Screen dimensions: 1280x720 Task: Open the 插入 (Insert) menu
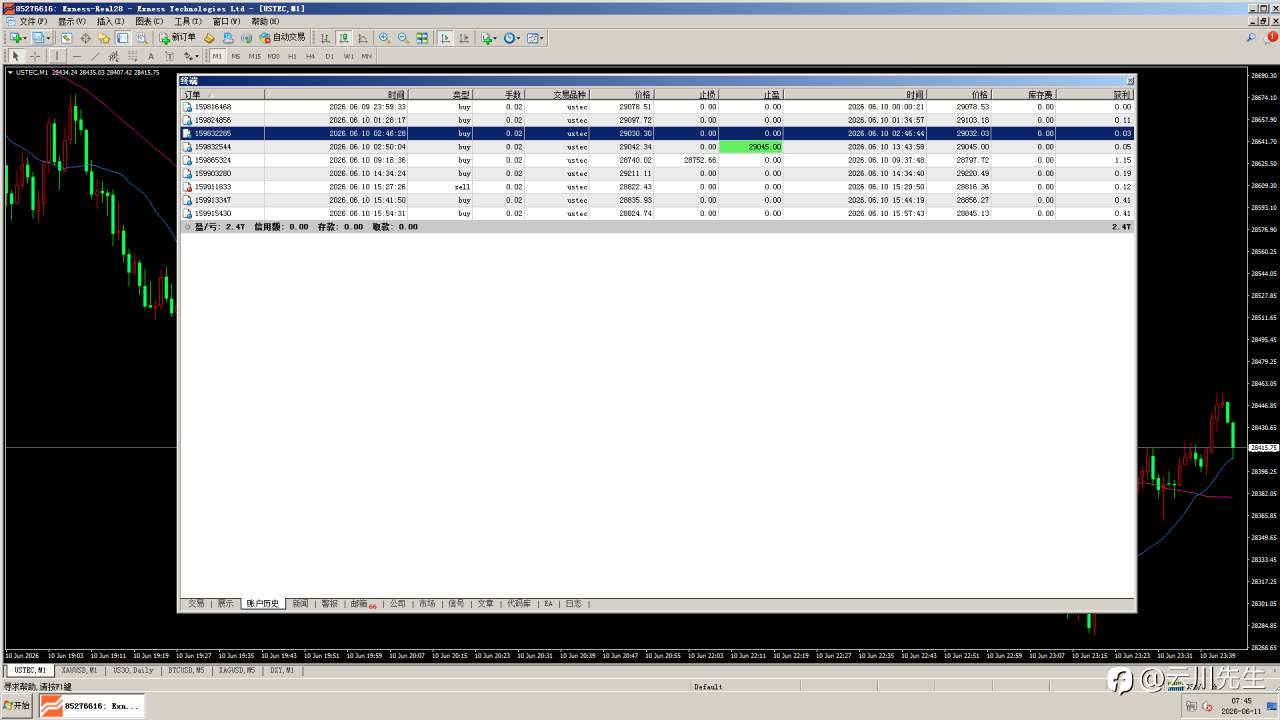click(111, 21)
